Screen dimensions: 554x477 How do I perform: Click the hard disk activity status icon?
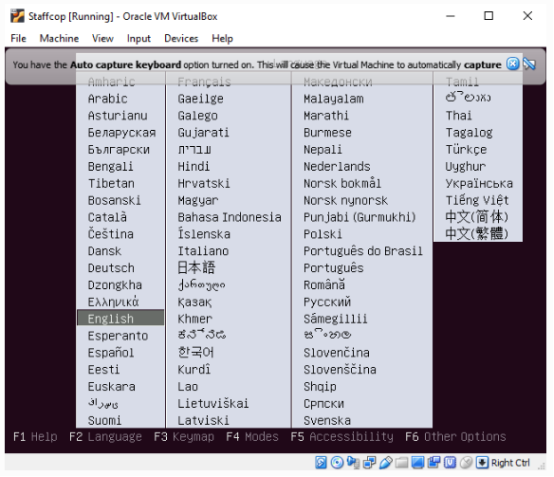point(321,463)
